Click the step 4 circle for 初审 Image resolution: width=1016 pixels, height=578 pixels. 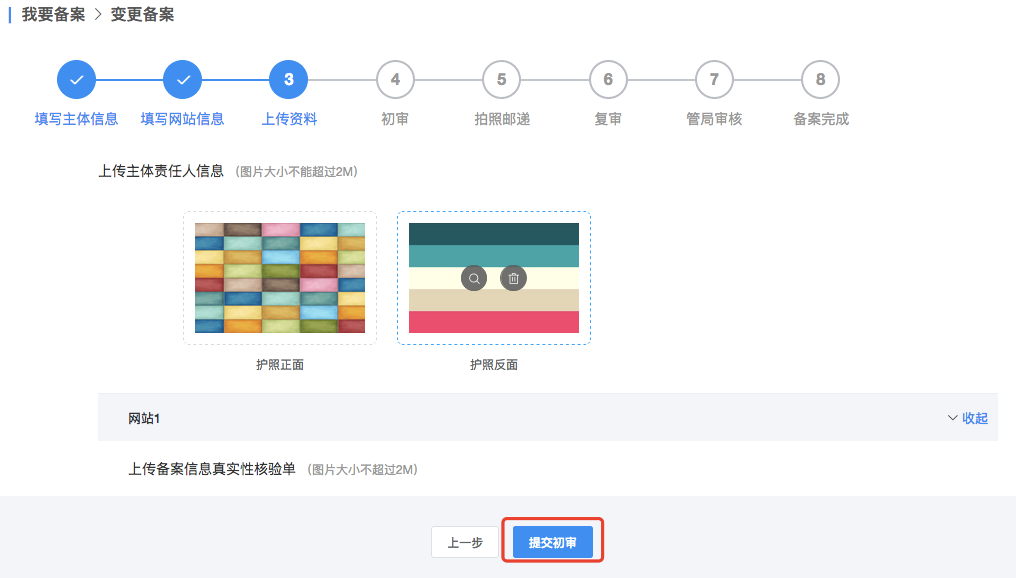tap(395, 80)
